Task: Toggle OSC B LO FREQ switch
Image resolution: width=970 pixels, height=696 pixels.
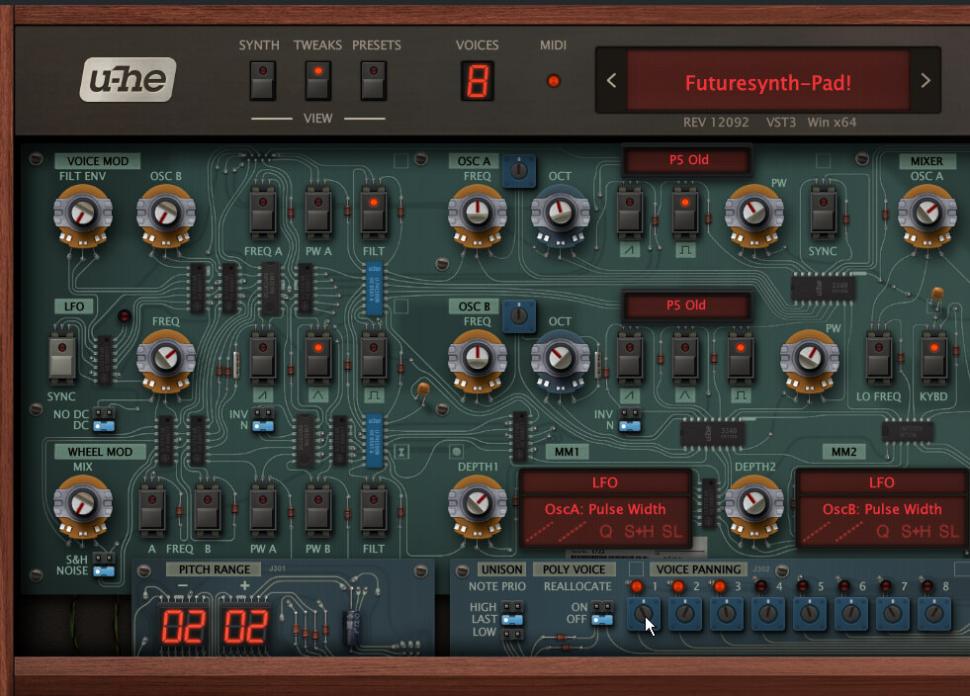Action: (879, 359)
